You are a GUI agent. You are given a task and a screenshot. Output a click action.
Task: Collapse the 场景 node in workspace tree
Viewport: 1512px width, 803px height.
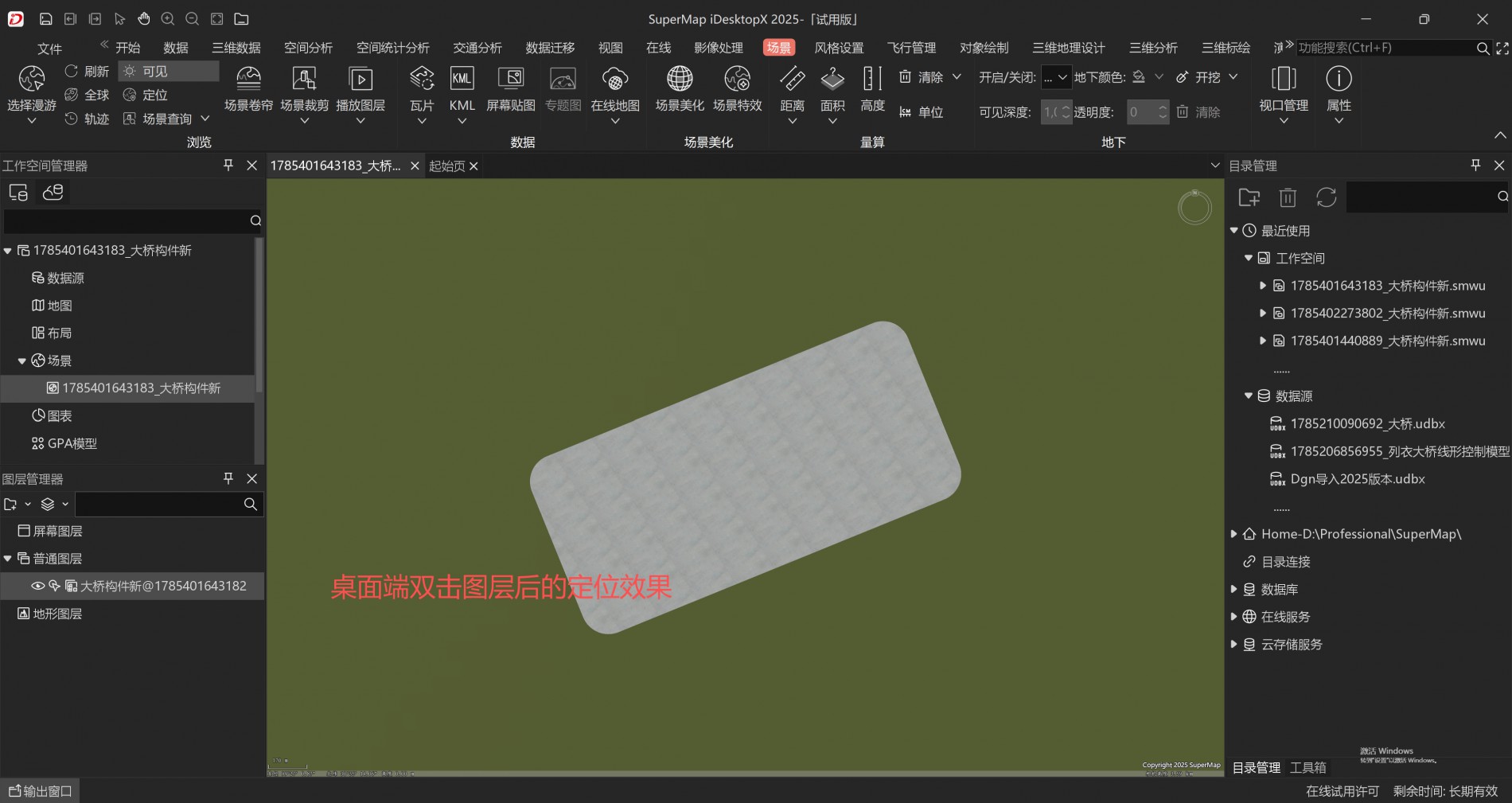point(22,361)
